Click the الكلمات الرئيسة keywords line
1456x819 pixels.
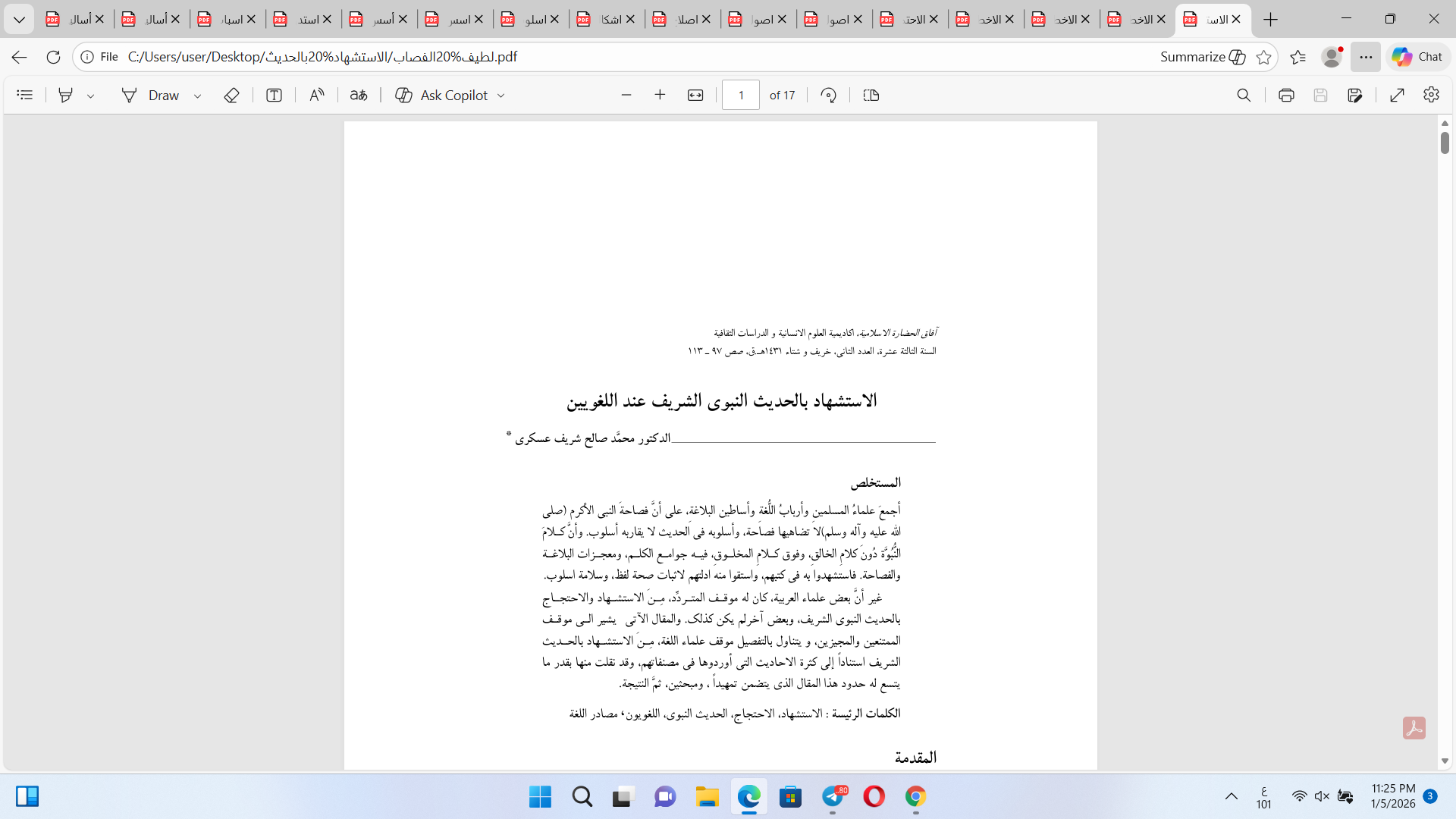(x=735, y=714)
